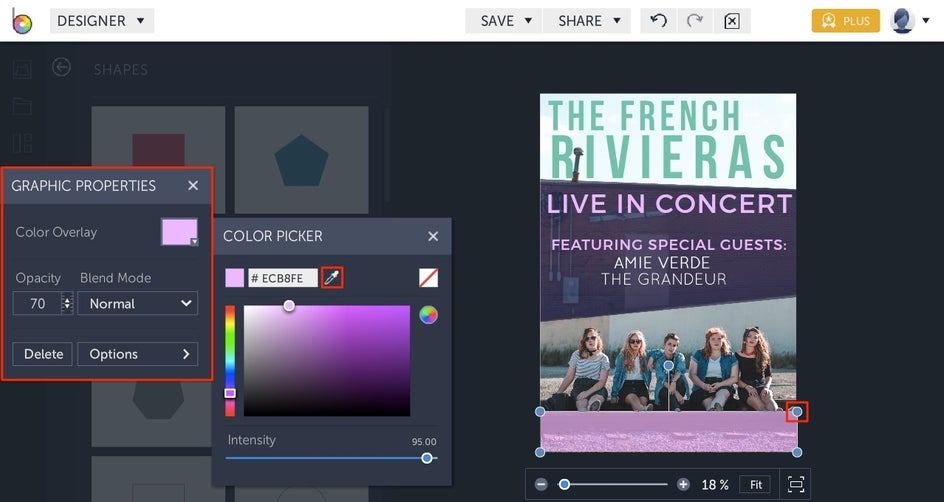Image resolution: width=944 pixels, height=502 pixels.
Task: Select the THE GRANDEUR text
Action: click(x=663, y=279)
